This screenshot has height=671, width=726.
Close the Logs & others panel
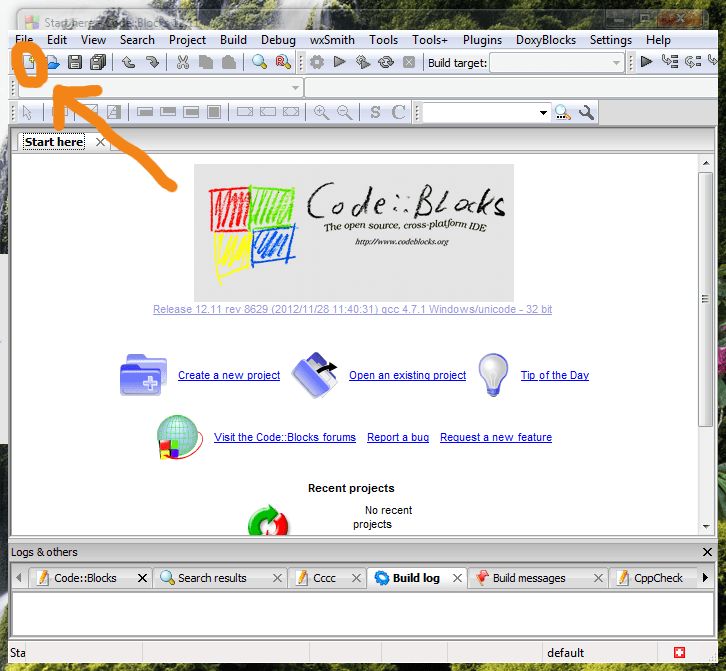click(707, 552)
